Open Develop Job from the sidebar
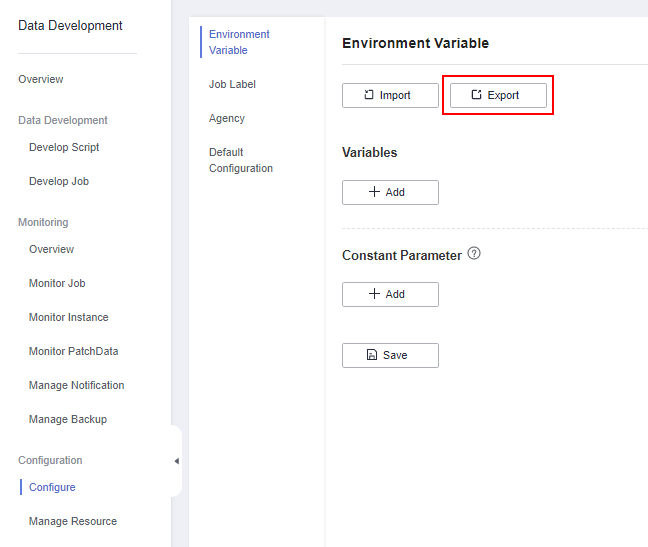648x547 pixels. point(59,181)
